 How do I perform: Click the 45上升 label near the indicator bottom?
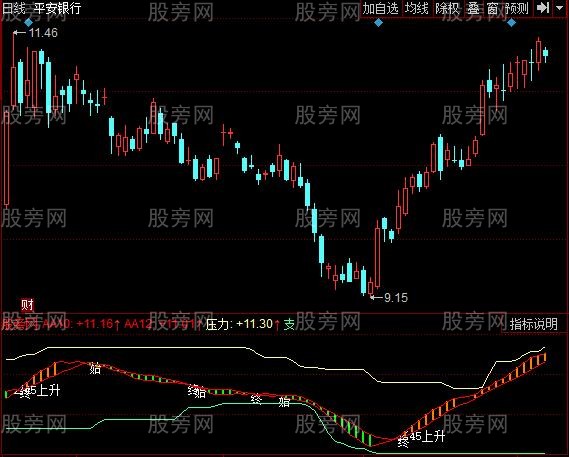point(427,436)
